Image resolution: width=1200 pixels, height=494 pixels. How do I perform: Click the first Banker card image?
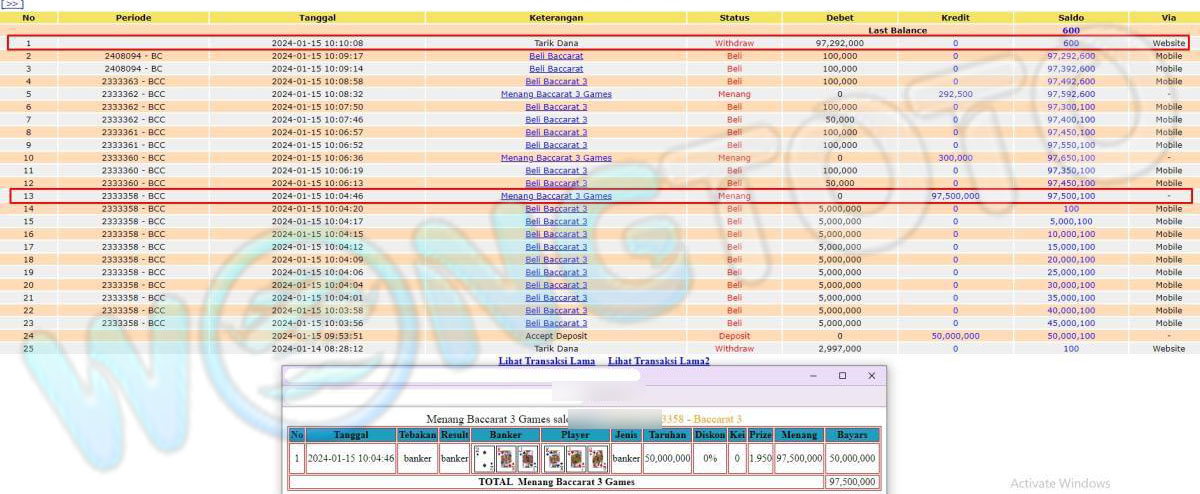(x=483, y=459)
